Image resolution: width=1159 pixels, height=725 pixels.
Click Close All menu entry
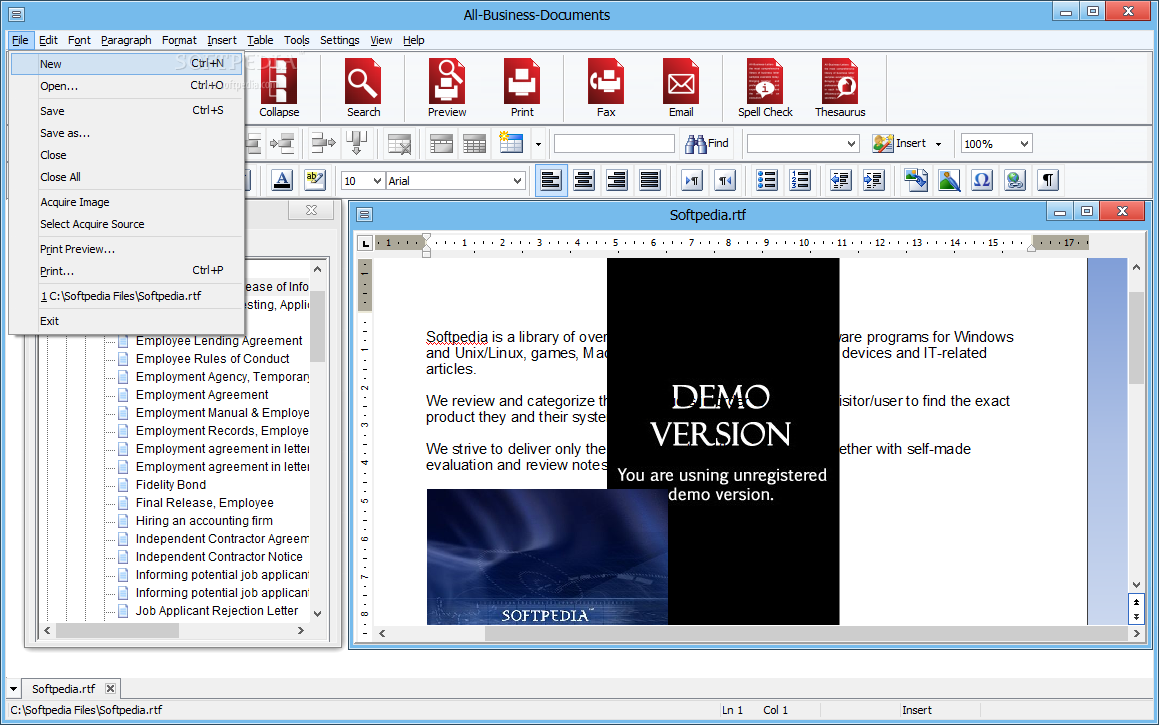pos(126,177)
